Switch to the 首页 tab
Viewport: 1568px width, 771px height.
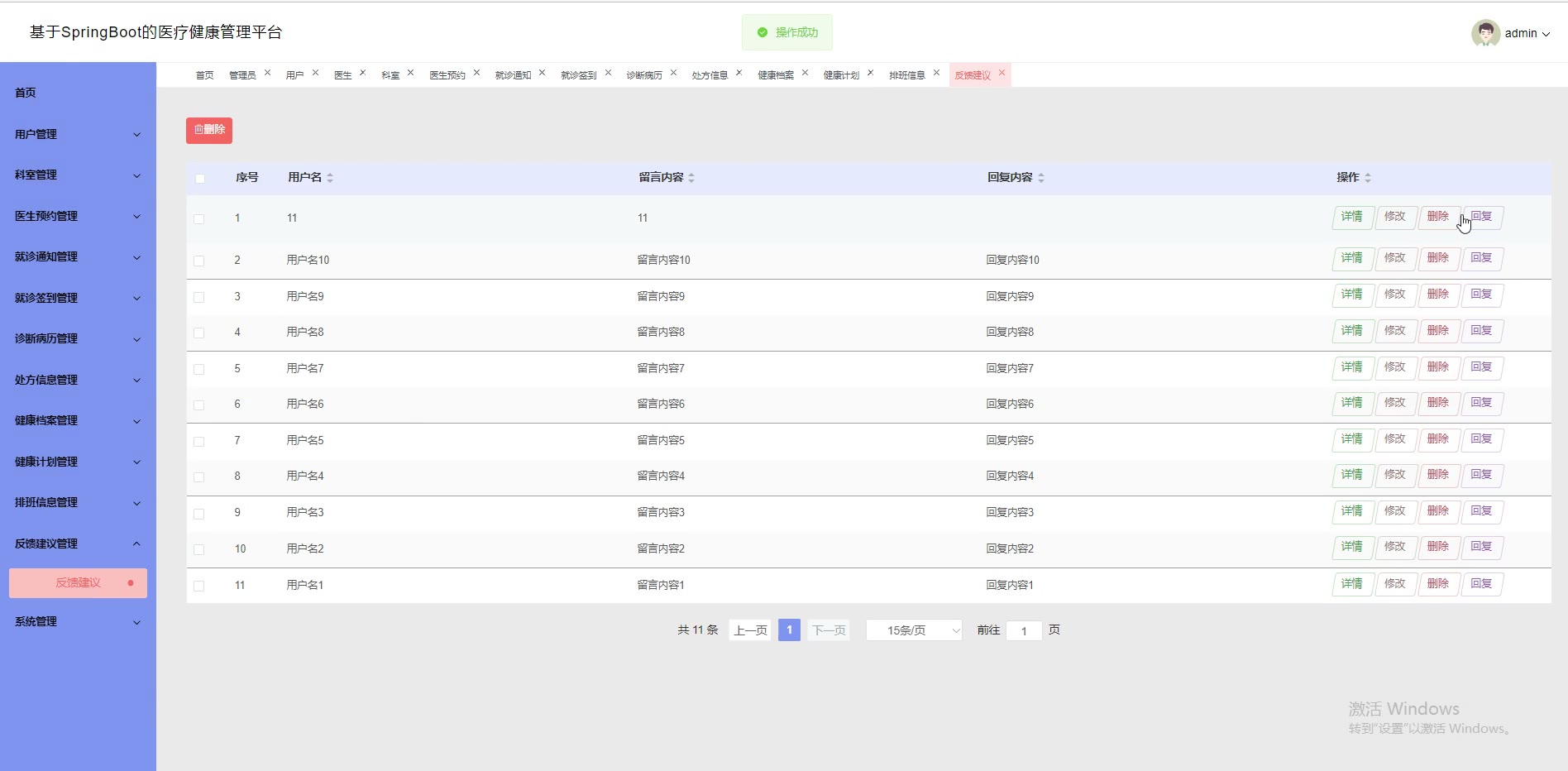[204, 75]
